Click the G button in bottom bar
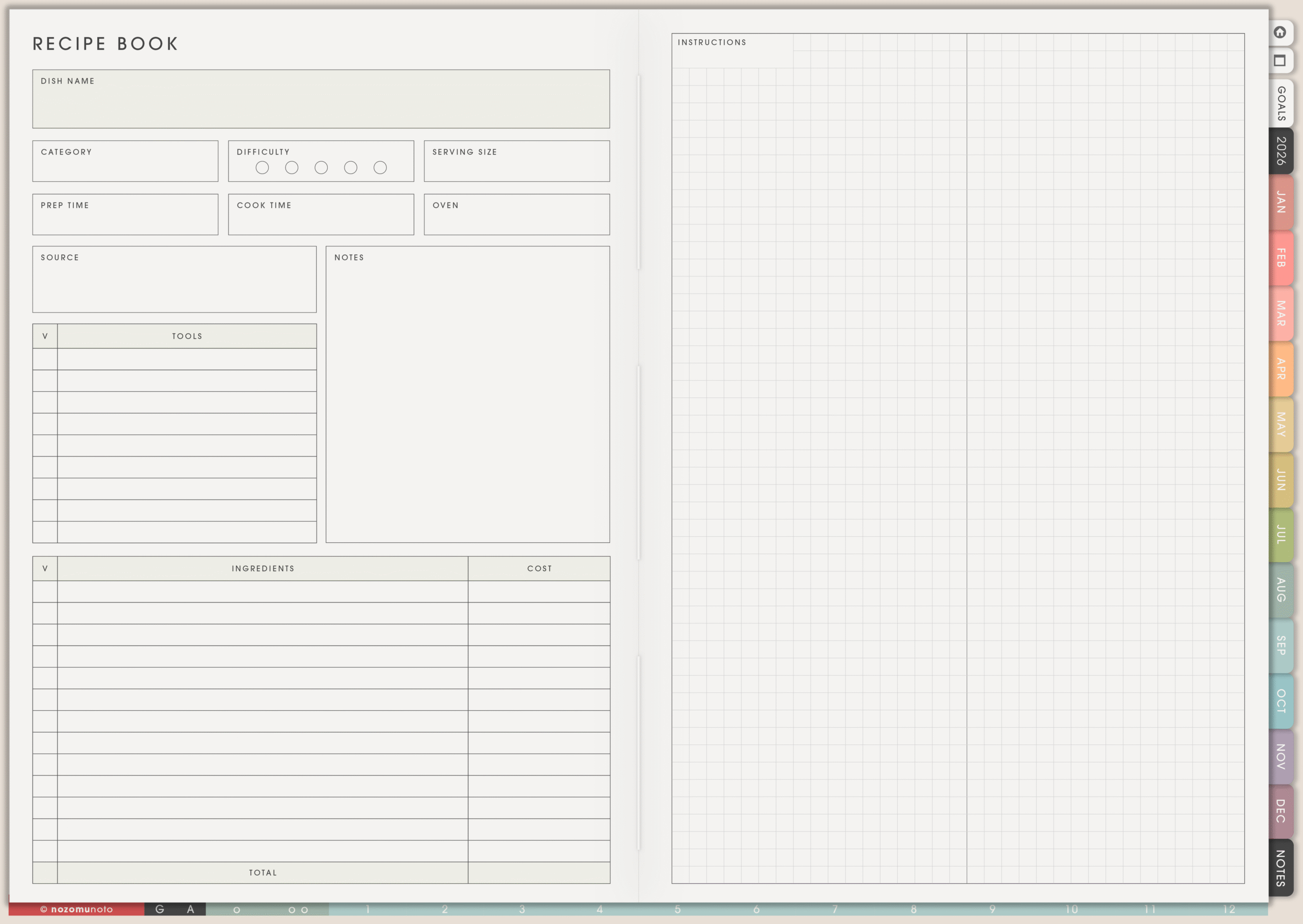1303x924 pixels. tap(160, 909)
